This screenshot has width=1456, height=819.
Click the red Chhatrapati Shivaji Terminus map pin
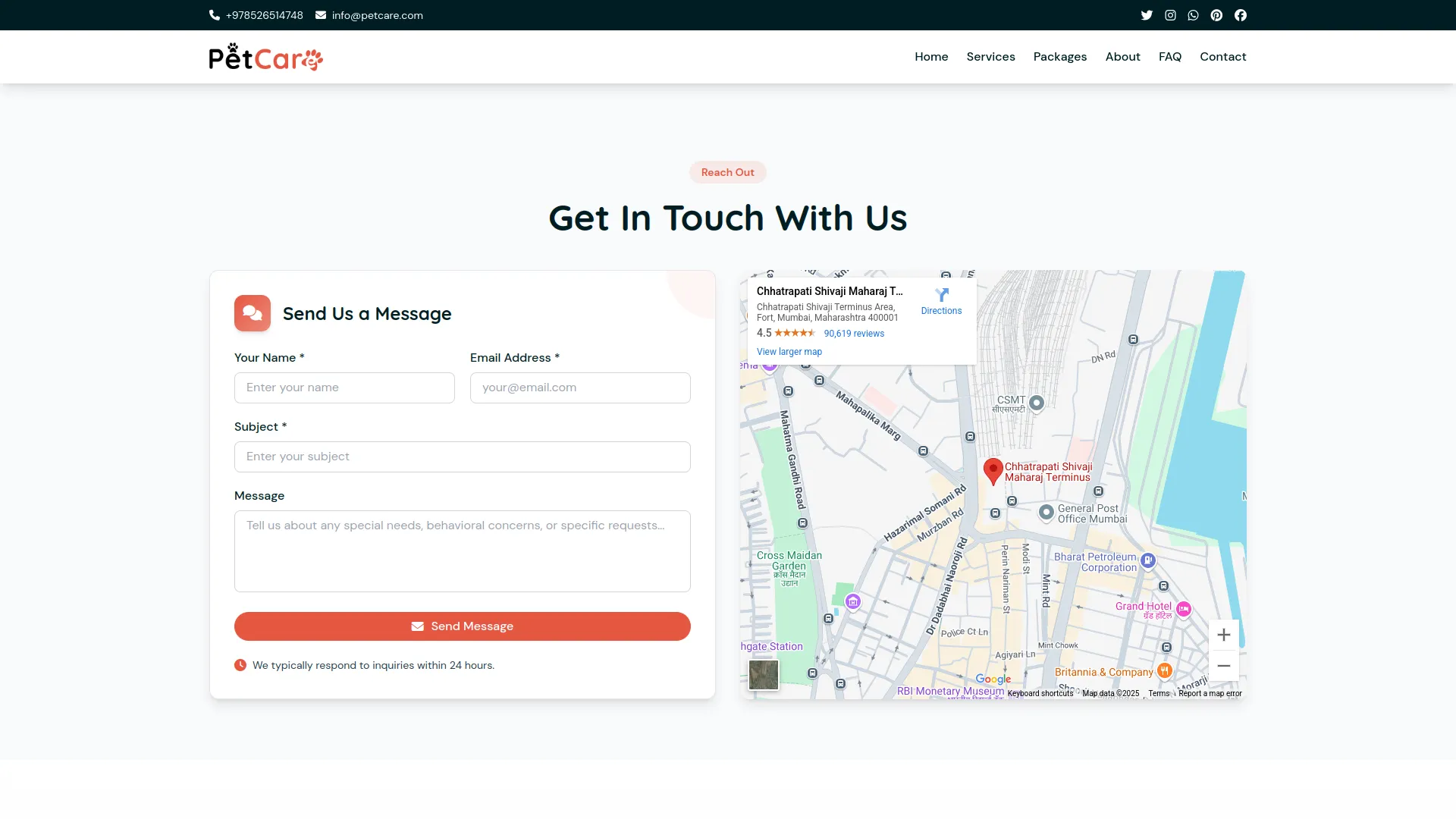click(993, 470)
